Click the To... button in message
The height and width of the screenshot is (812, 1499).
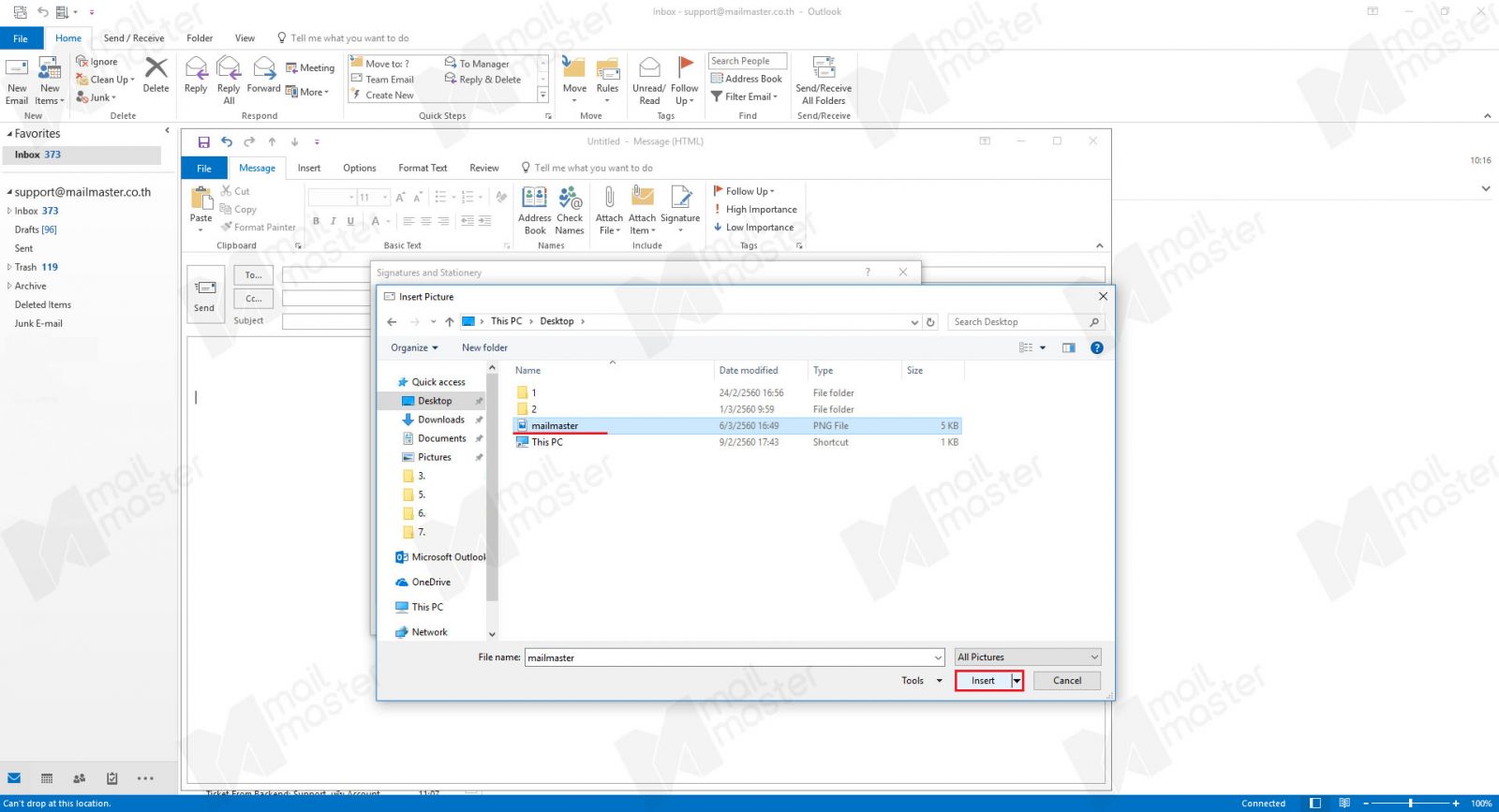tap(254, 275)
